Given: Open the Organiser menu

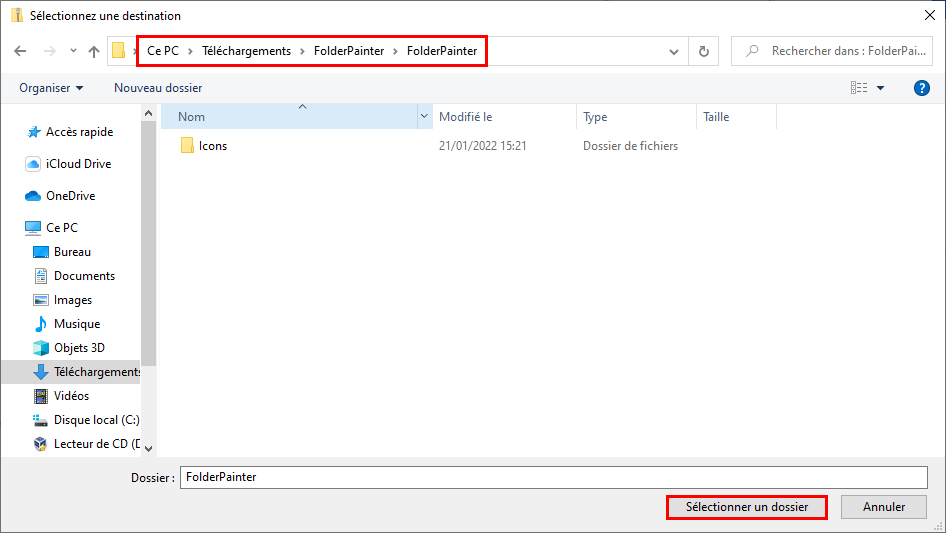Looking at the screenshot, I should click(x=51, y=88).
